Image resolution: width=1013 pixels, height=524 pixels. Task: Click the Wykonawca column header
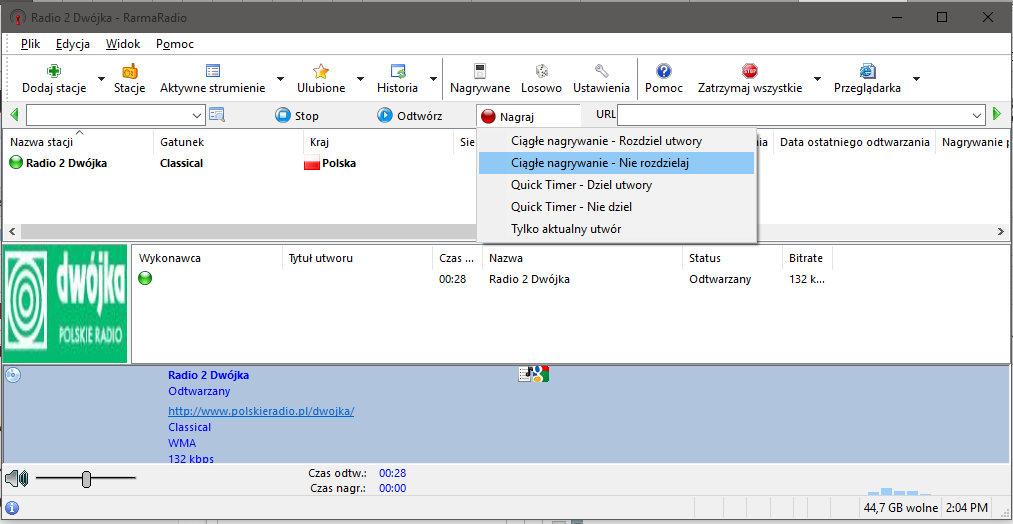click(207, 258)
